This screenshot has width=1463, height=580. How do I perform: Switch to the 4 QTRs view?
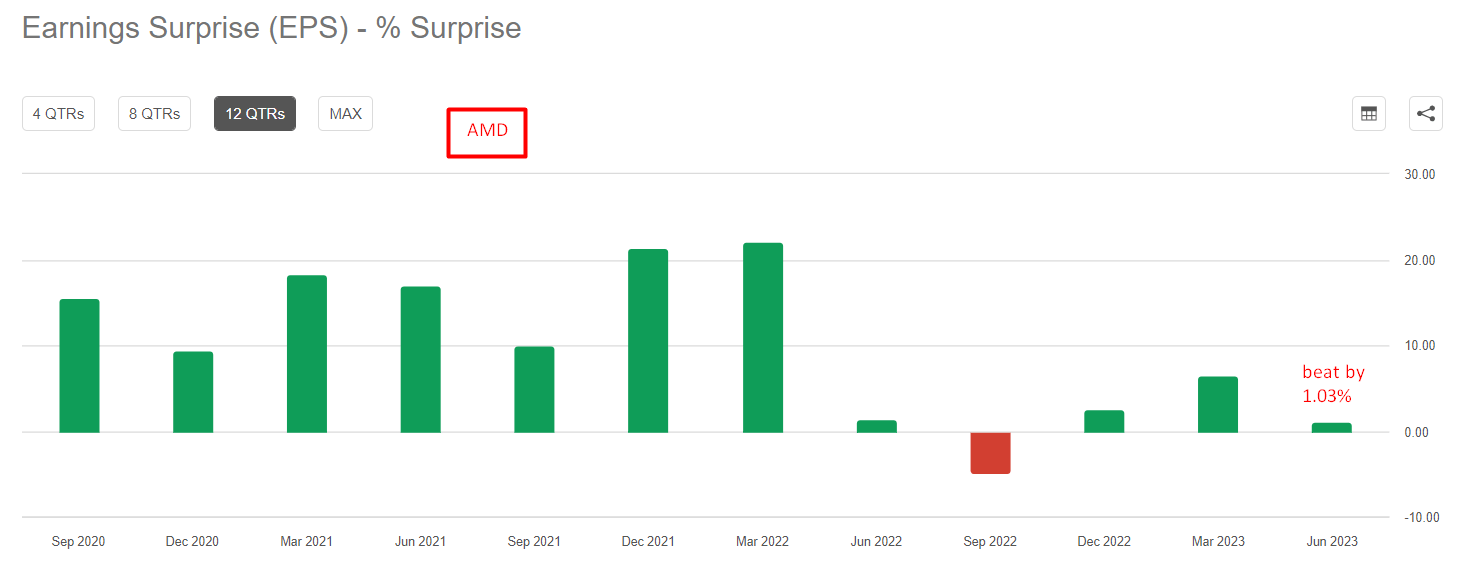click(58, 113)
